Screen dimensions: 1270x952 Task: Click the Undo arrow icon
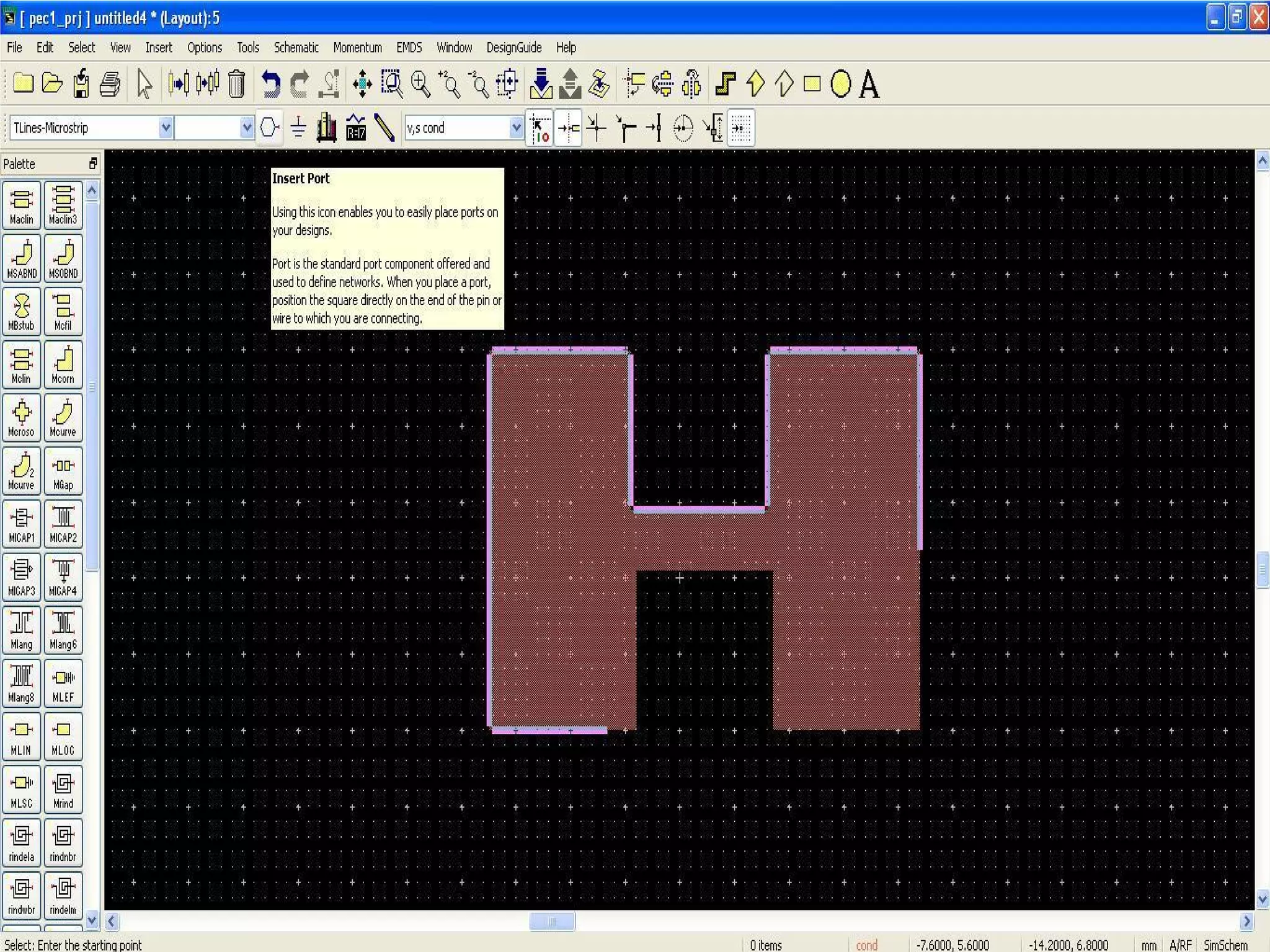[x=270, y=84]
